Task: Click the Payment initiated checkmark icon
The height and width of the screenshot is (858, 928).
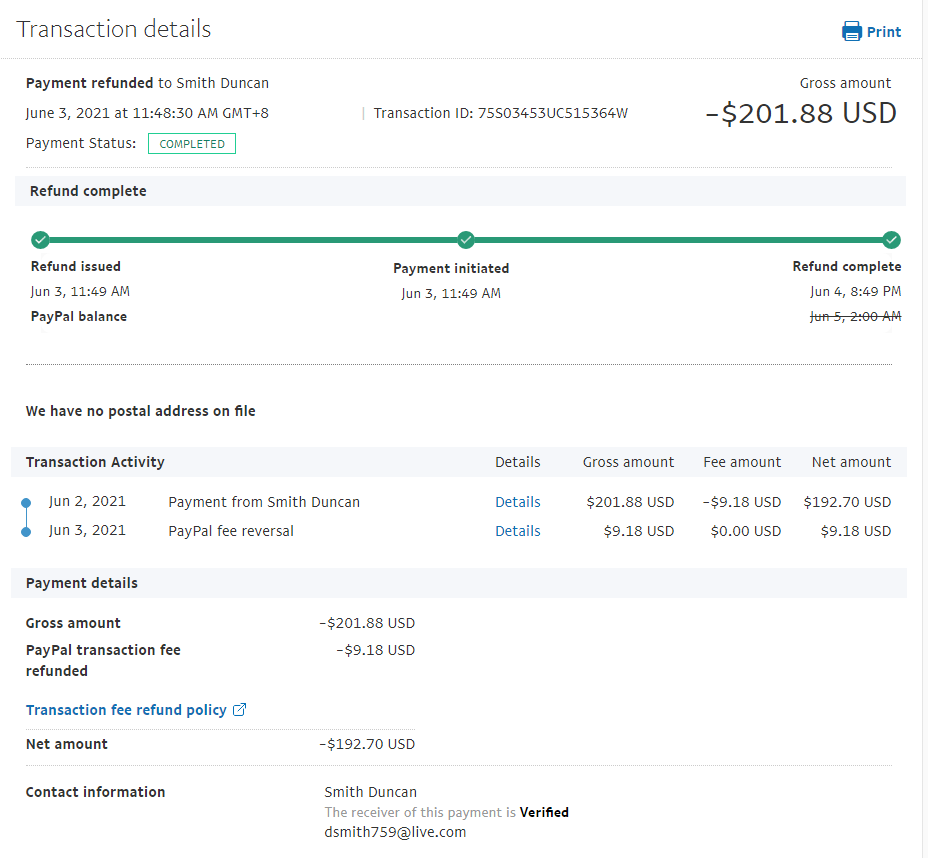Action: pyautogui.click(x=466, y=240)
